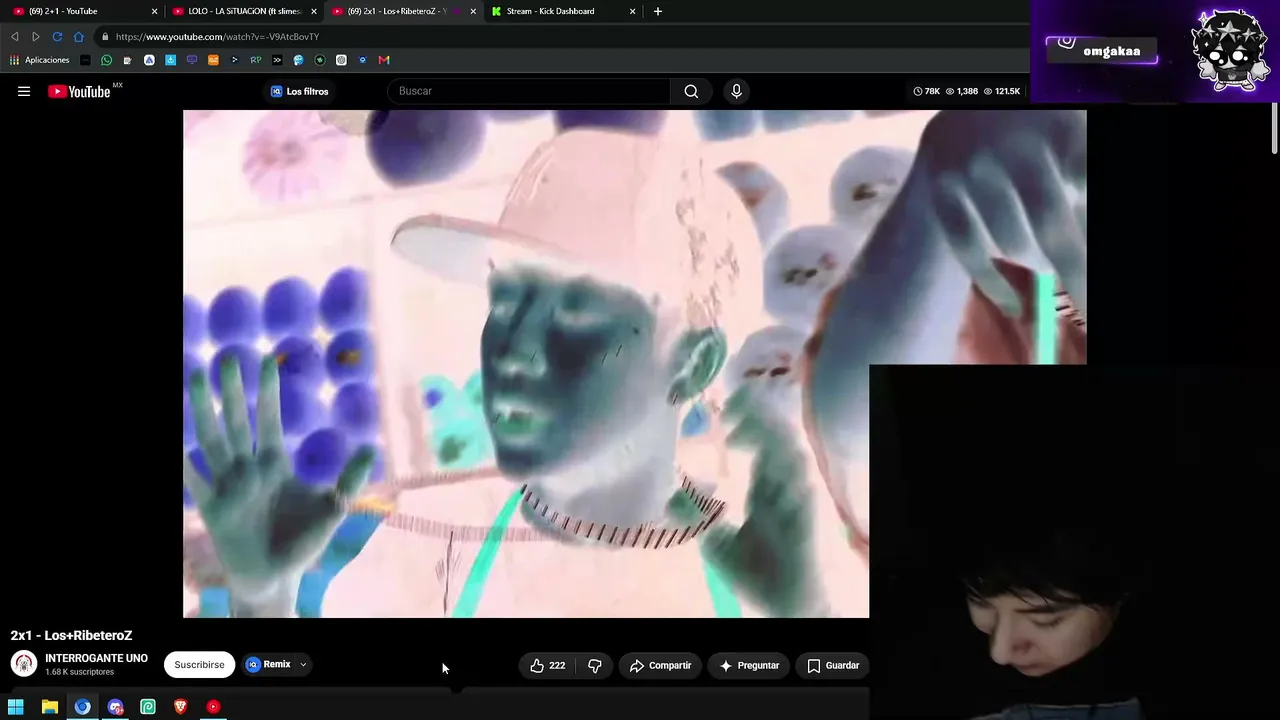This screenshot has width=1280, height=720.
Task: Click the Preguntar button
Action: (749, 665)
